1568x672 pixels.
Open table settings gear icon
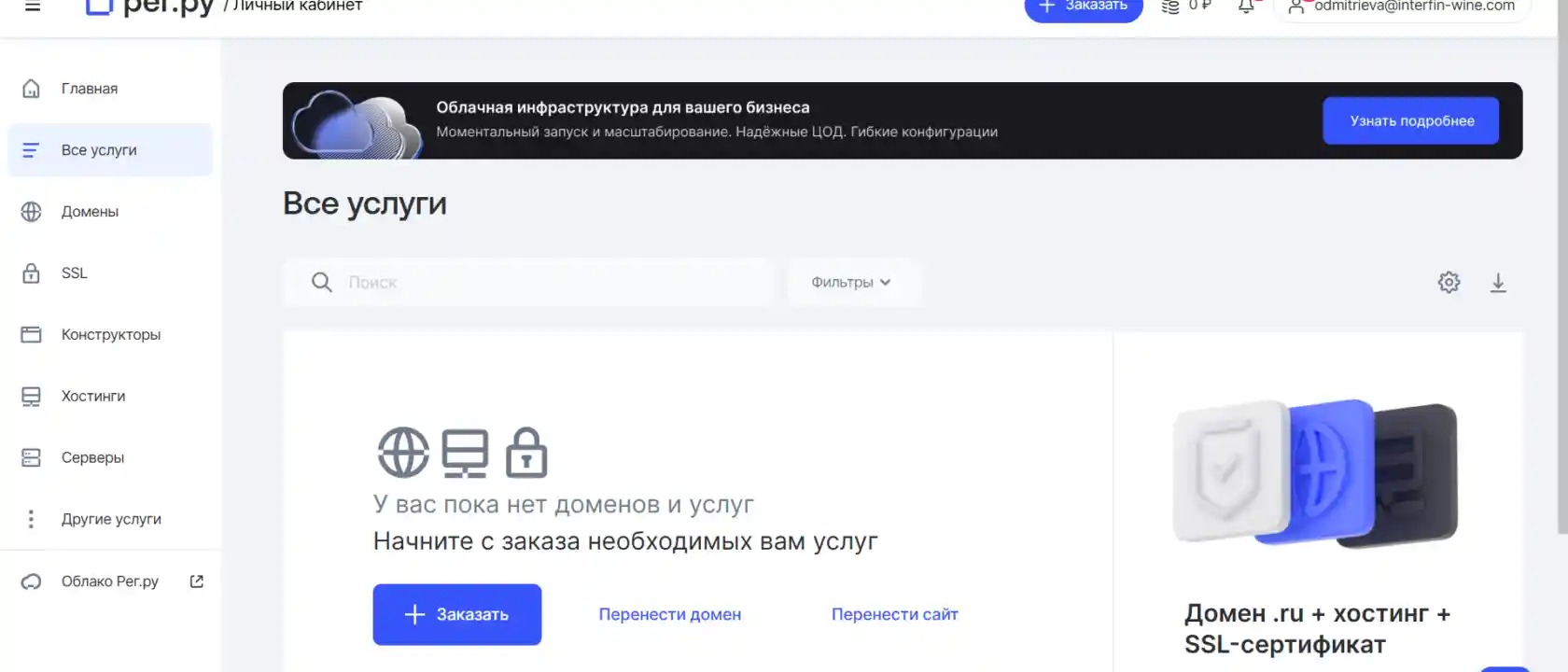1449,282
